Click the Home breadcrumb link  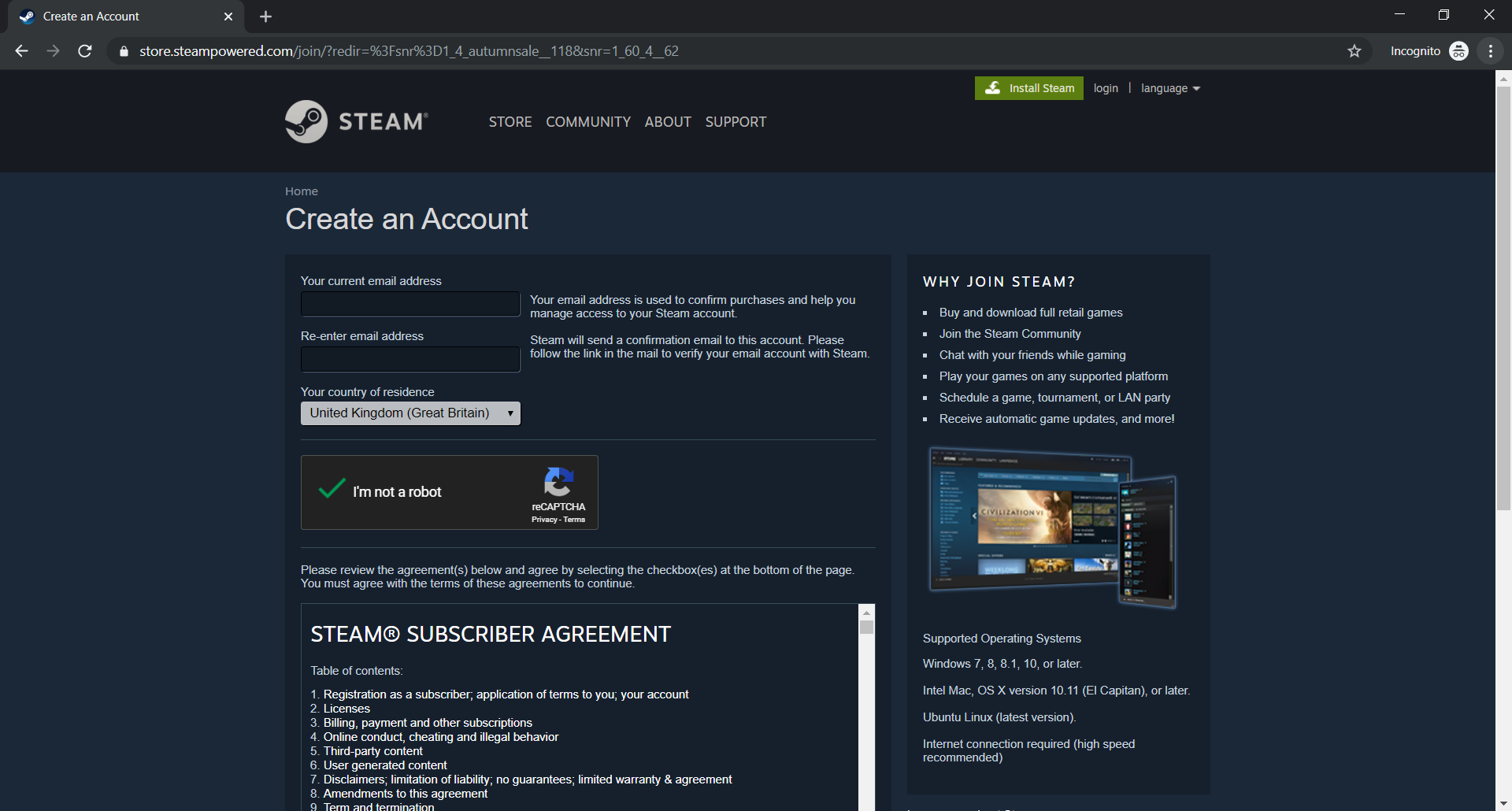pyautogui.click(x=302, y=191)
